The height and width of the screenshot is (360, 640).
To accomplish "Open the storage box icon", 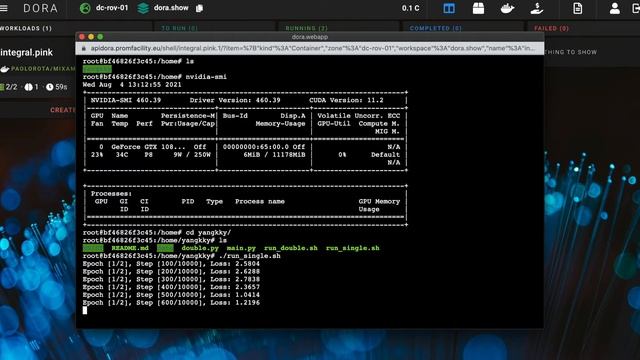I will (478, 8).
